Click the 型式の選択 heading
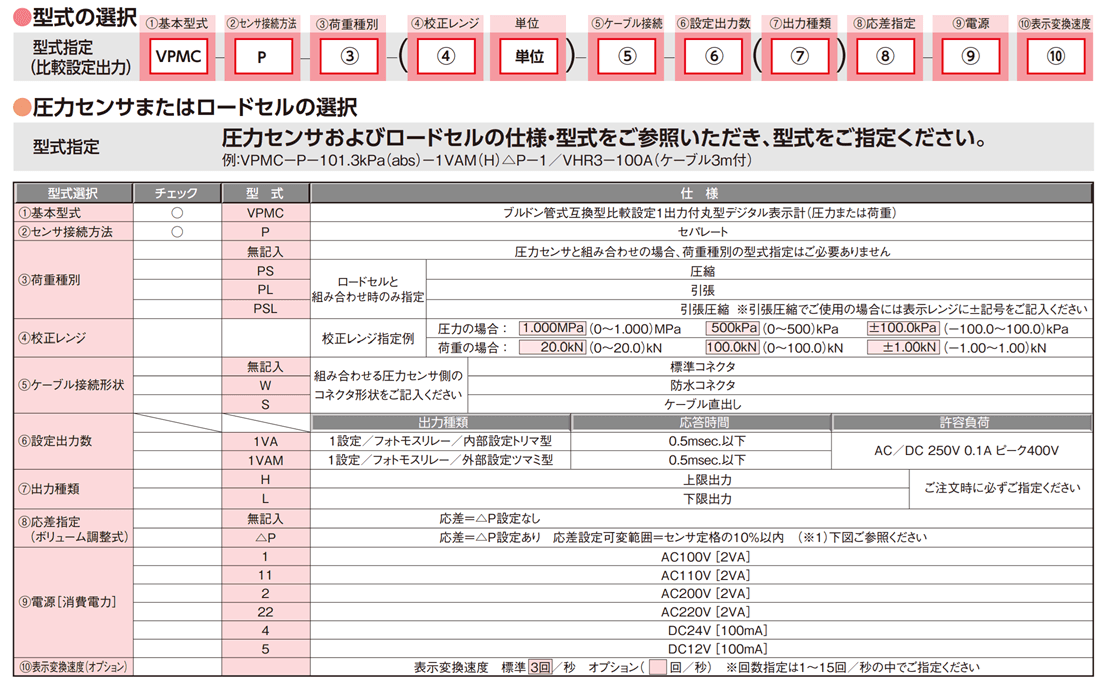Image resolution: width=1103 pixels, height=682 pixels. 84,18
